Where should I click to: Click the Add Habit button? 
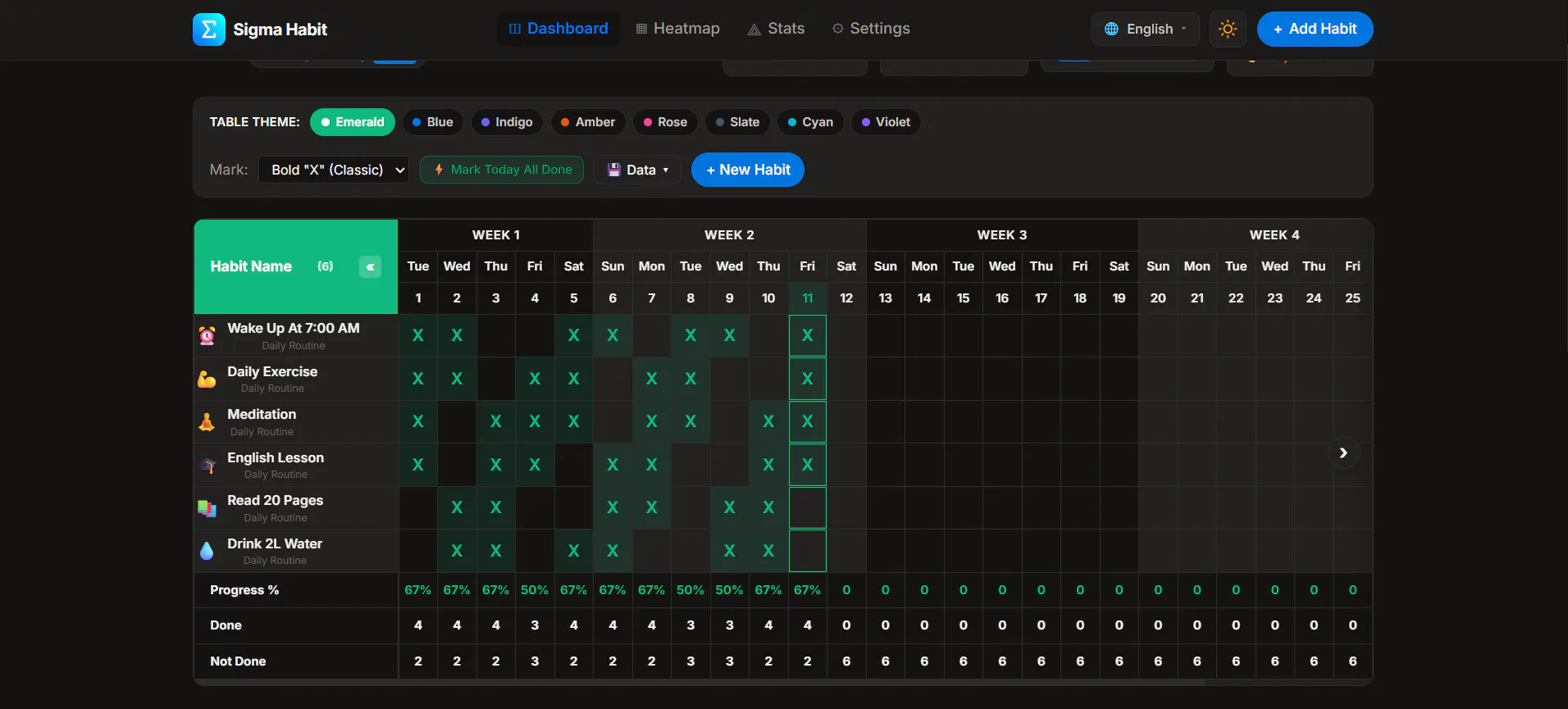point(1315,29)
